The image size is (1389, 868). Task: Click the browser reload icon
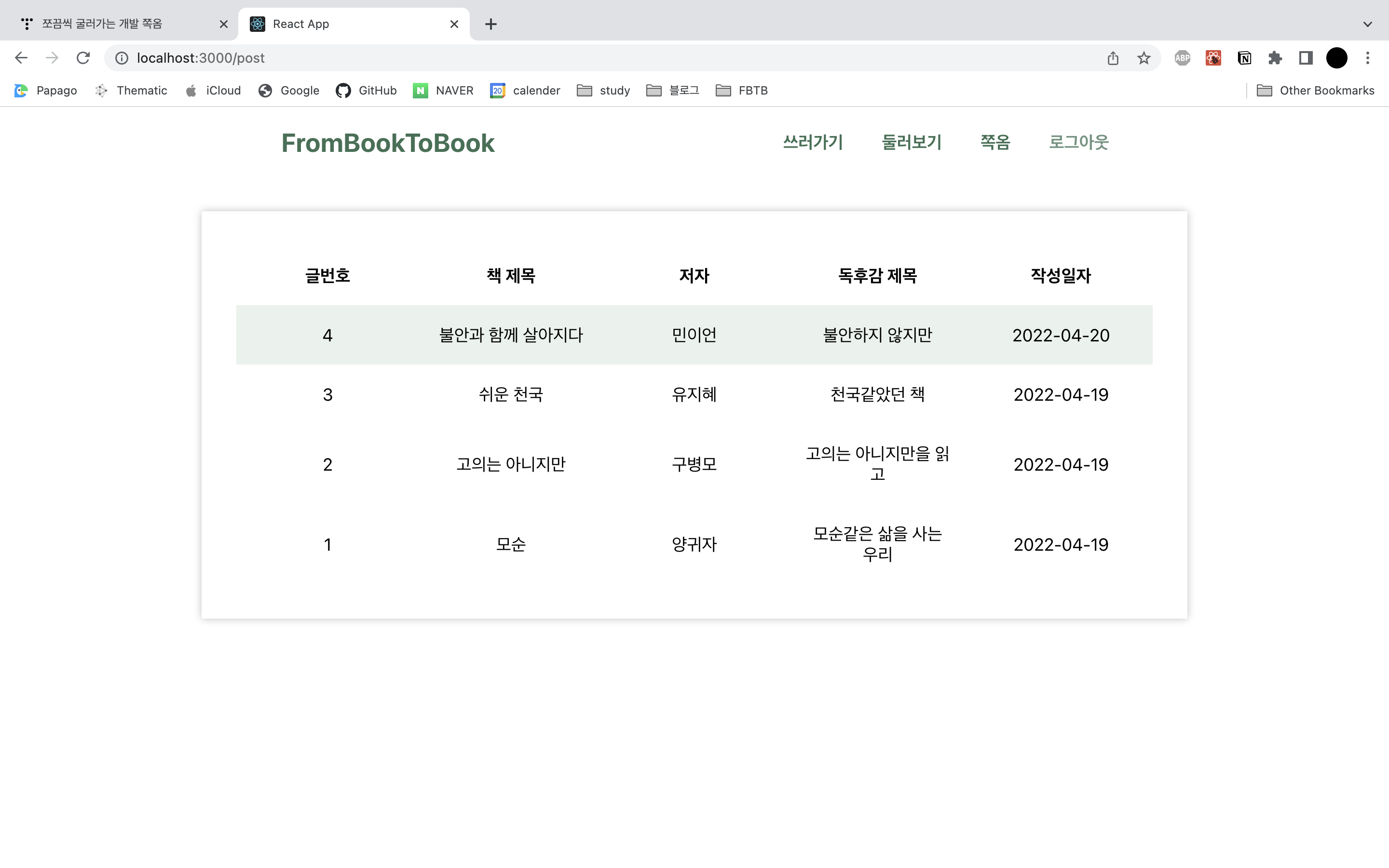83,58
